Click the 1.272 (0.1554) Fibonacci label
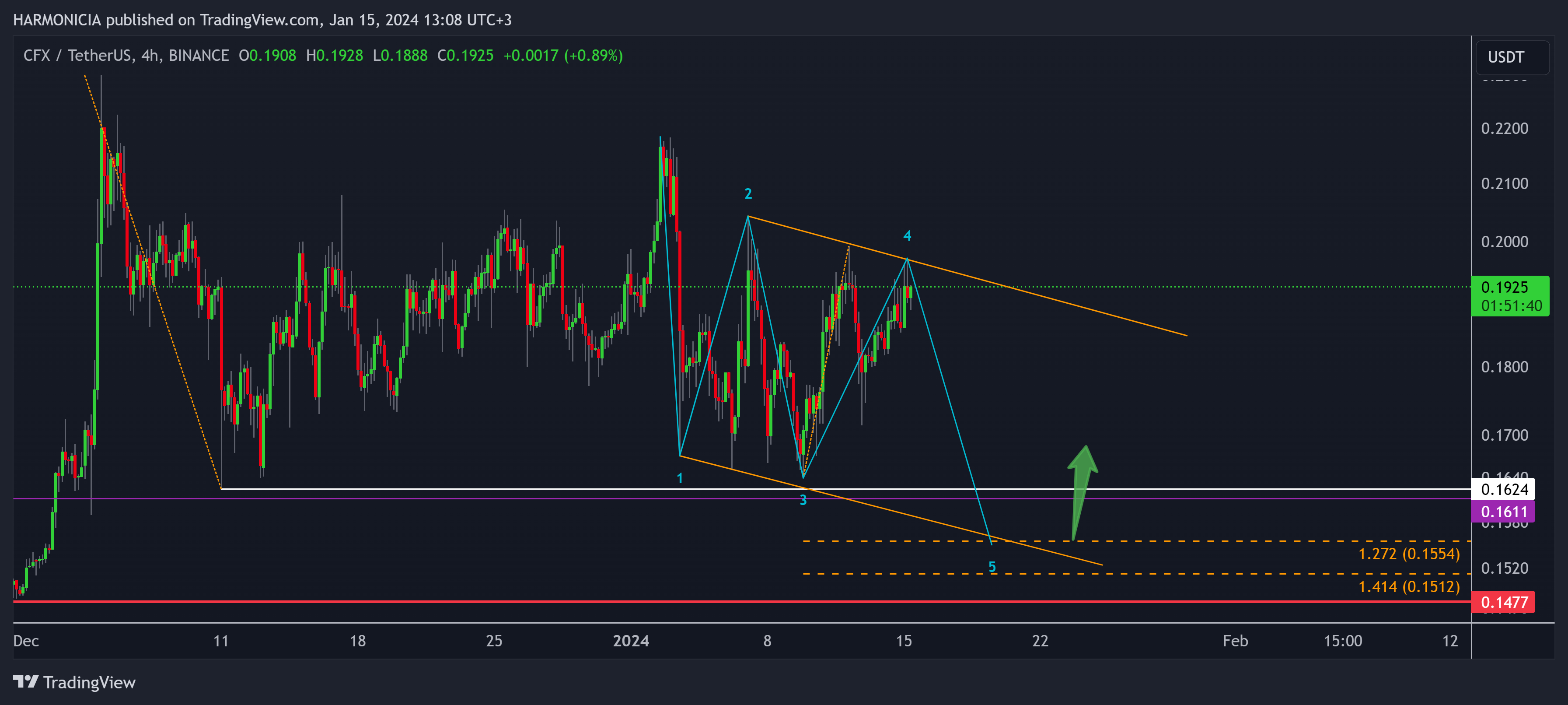 (x=1409, y=554)
